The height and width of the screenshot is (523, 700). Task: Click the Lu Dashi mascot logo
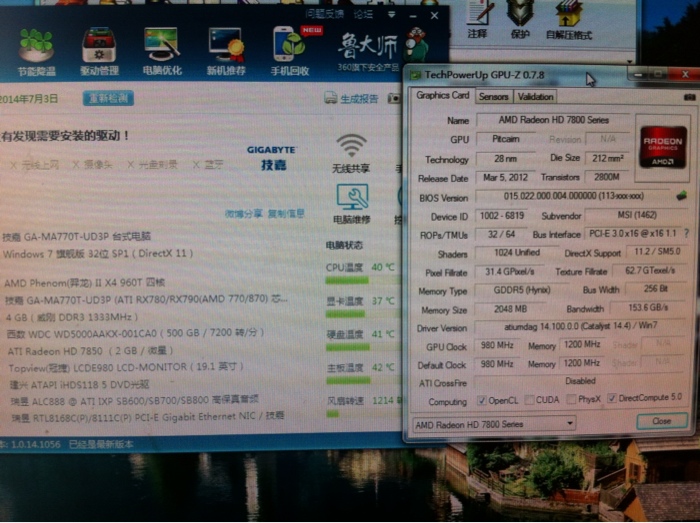point(416,45)
